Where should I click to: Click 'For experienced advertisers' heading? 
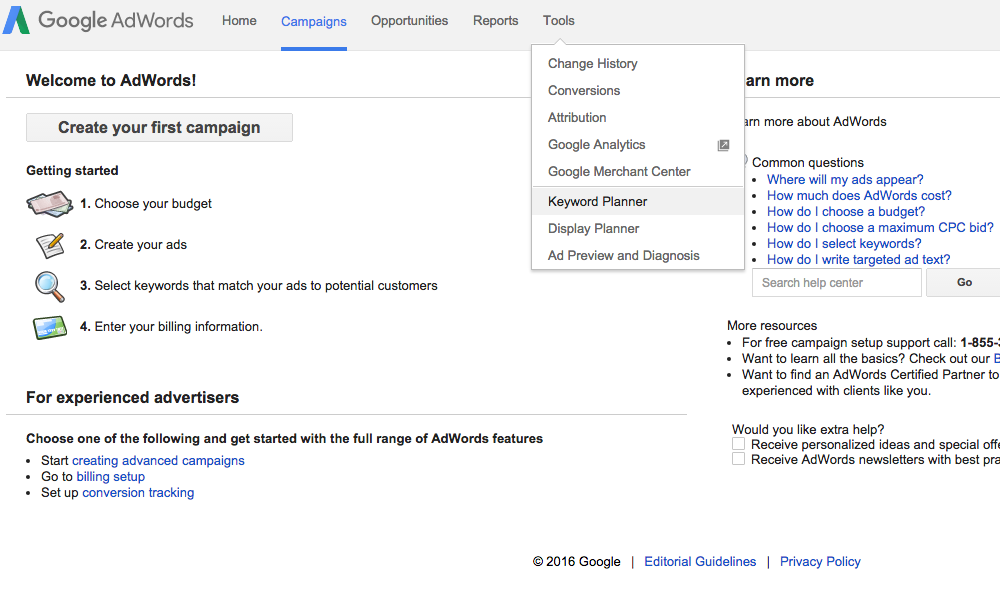133,397
